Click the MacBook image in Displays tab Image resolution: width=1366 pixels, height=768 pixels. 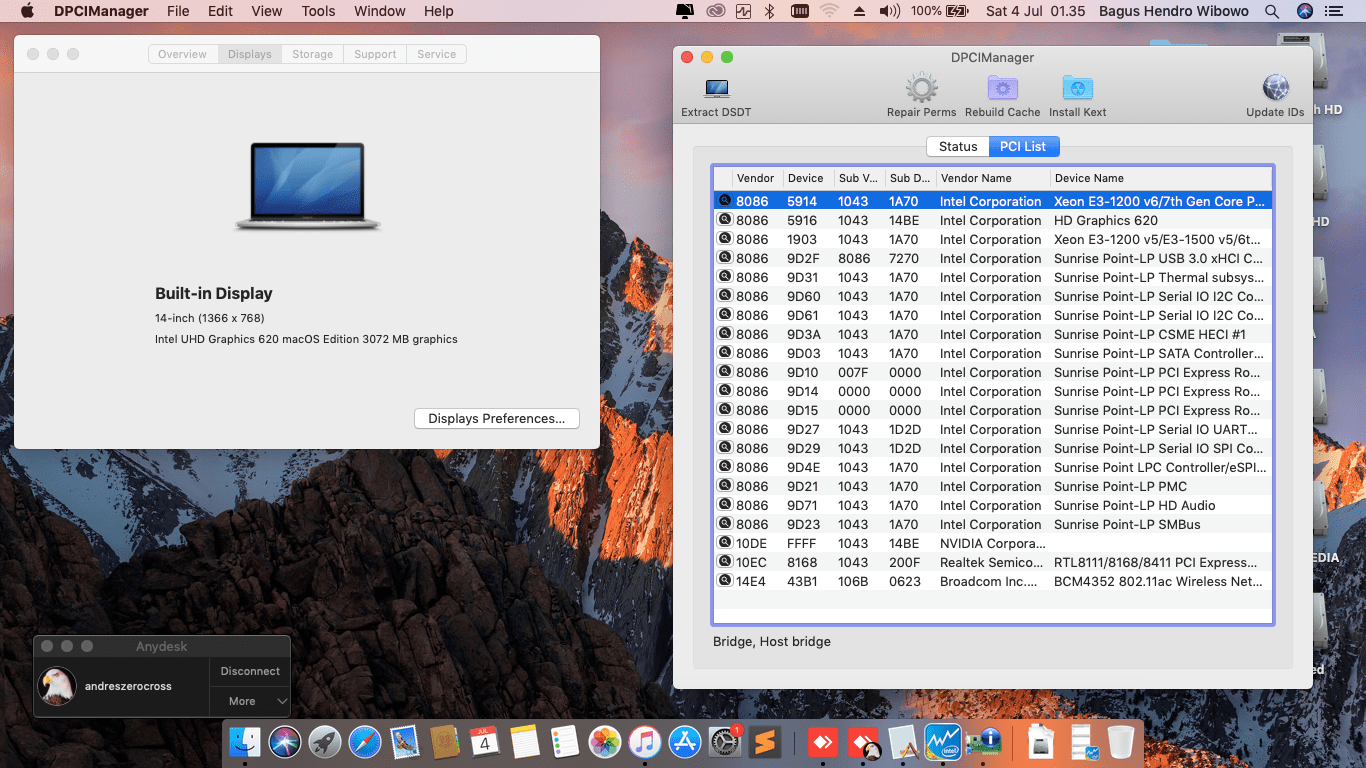point(308,187)
